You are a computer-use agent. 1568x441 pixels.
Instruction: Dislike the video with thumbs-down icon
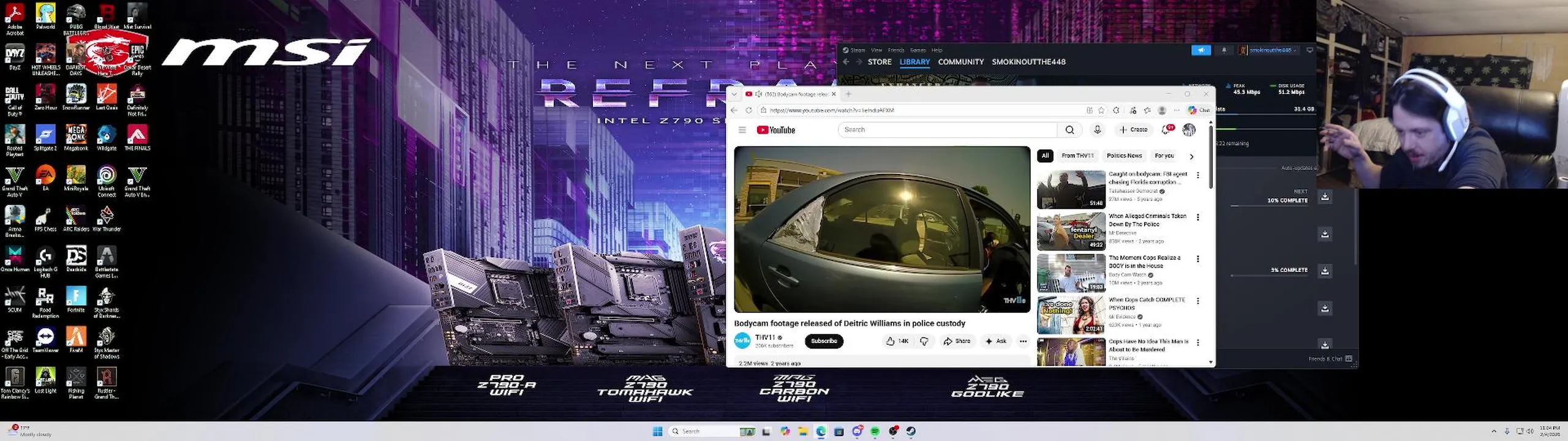tap(924, 341)
